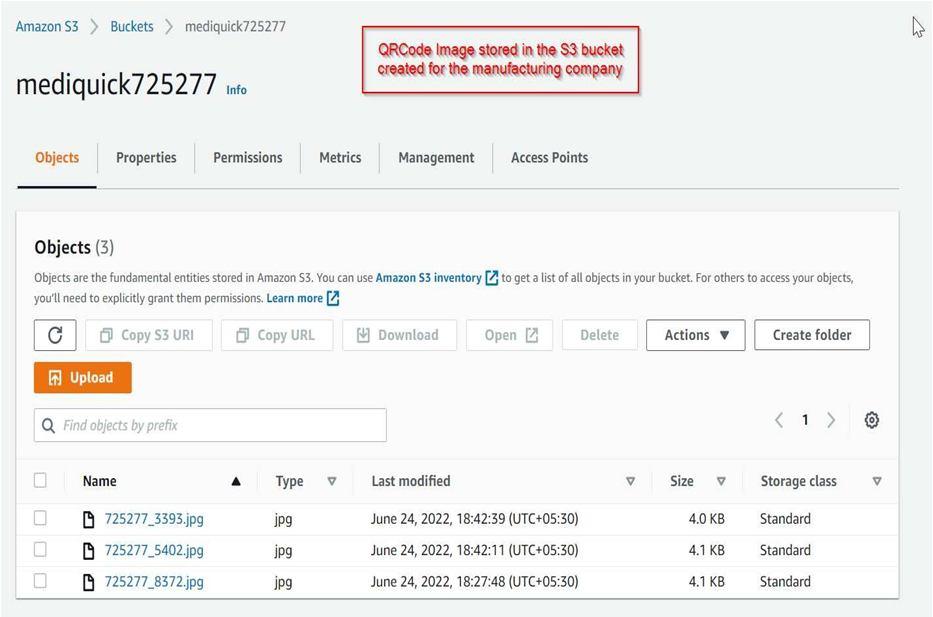Open the settings gear for table preferences
The height and width of the screenshot is (617, 933).
tap(872, 420)
